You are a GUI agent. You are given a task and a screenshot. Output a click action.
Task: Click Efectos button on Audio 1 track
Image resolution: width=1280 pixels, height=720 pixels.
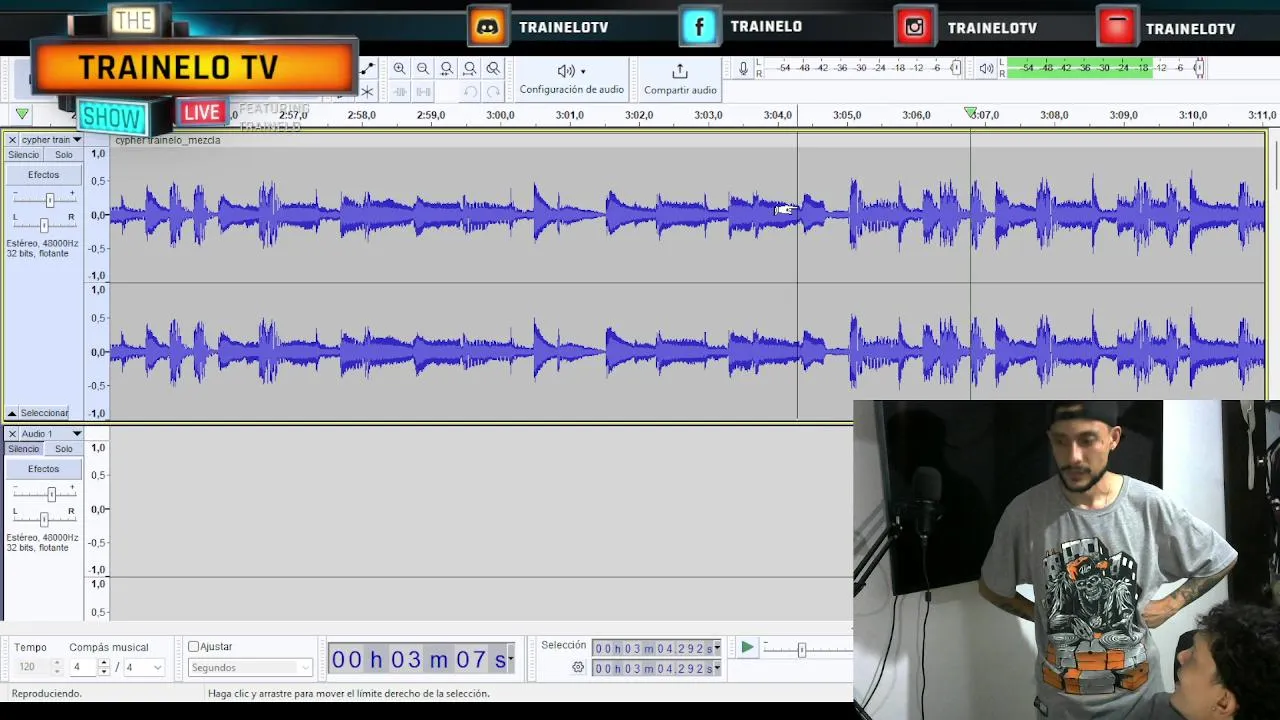(x=43, y=469)
